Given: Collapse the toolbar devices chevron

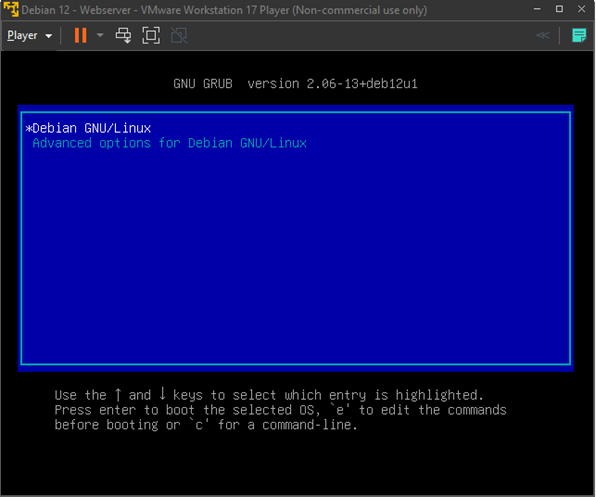Looking at the screenshot, I should pyautogui.click(x=543, y=35).
